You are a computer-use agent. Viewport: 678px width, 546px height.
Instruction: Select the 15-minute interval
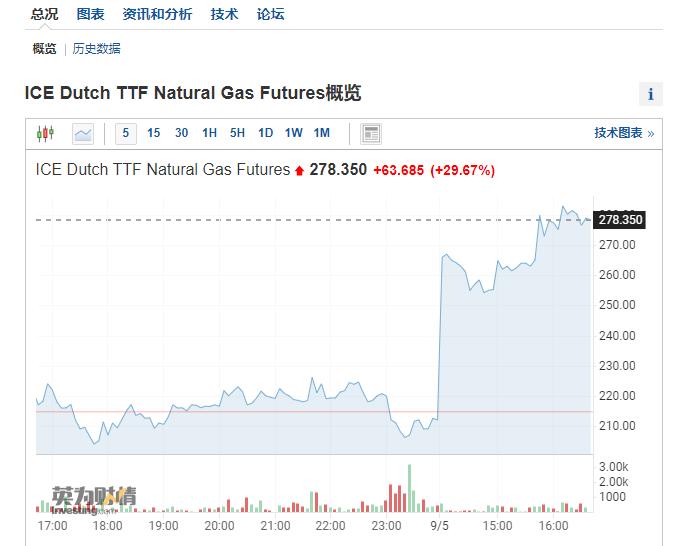(153, 133)
